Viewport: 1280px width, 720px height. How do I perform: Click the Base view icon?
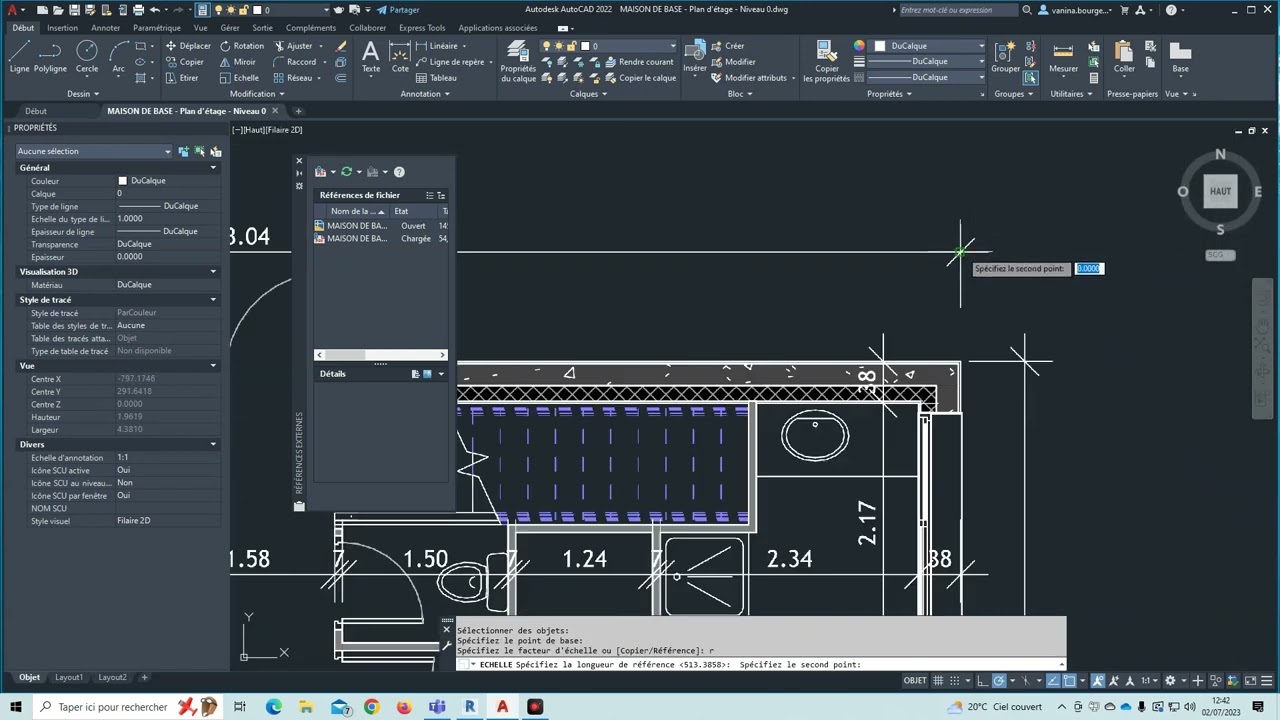coord(1181,58)
